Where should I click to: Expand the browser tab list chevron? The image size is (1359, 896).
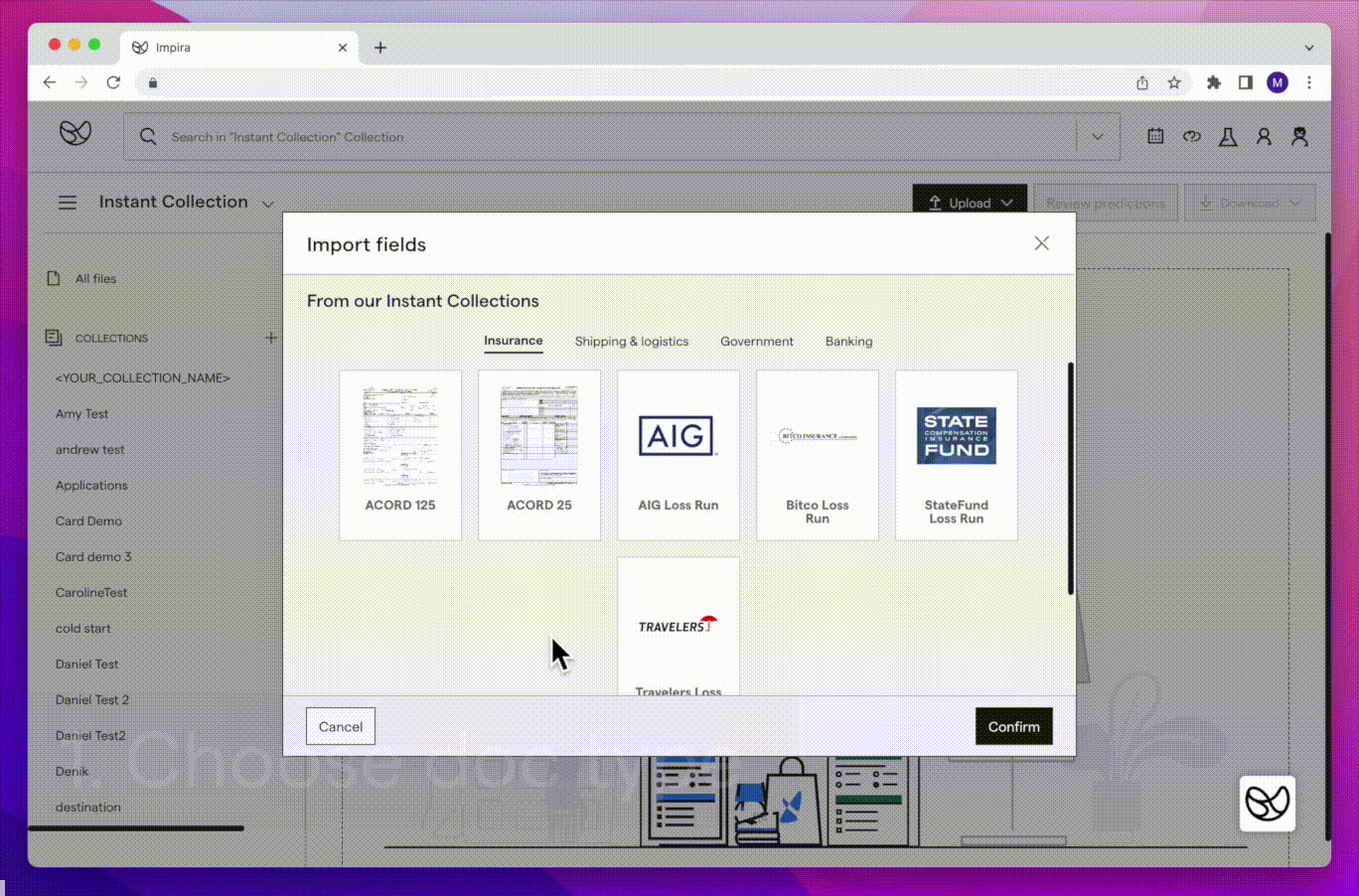pyautogui.click(x=1309, y=48)
